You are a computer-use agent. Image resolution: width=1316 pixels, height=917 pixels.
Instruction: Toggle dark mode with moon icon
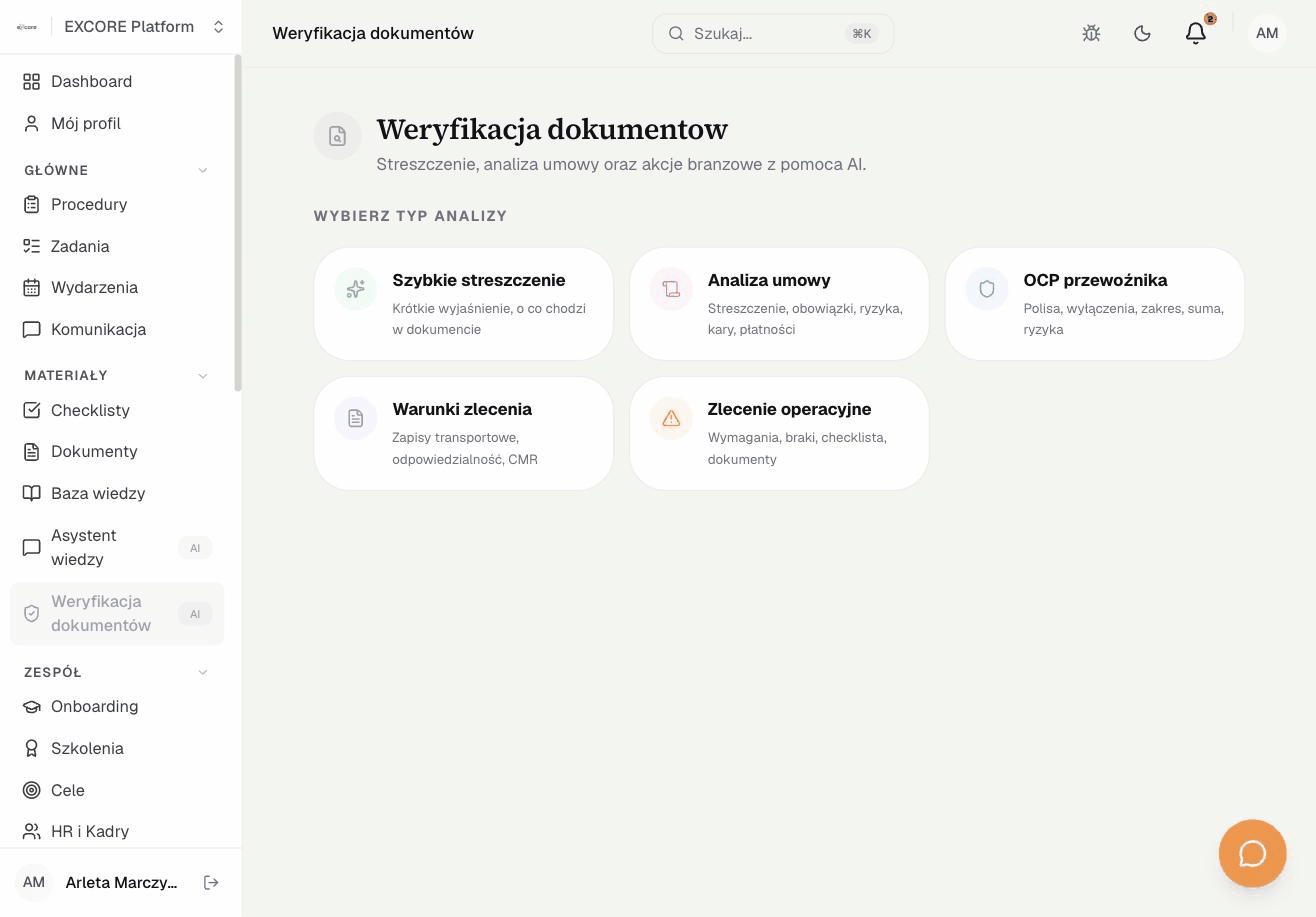[x=1142, y=33]
